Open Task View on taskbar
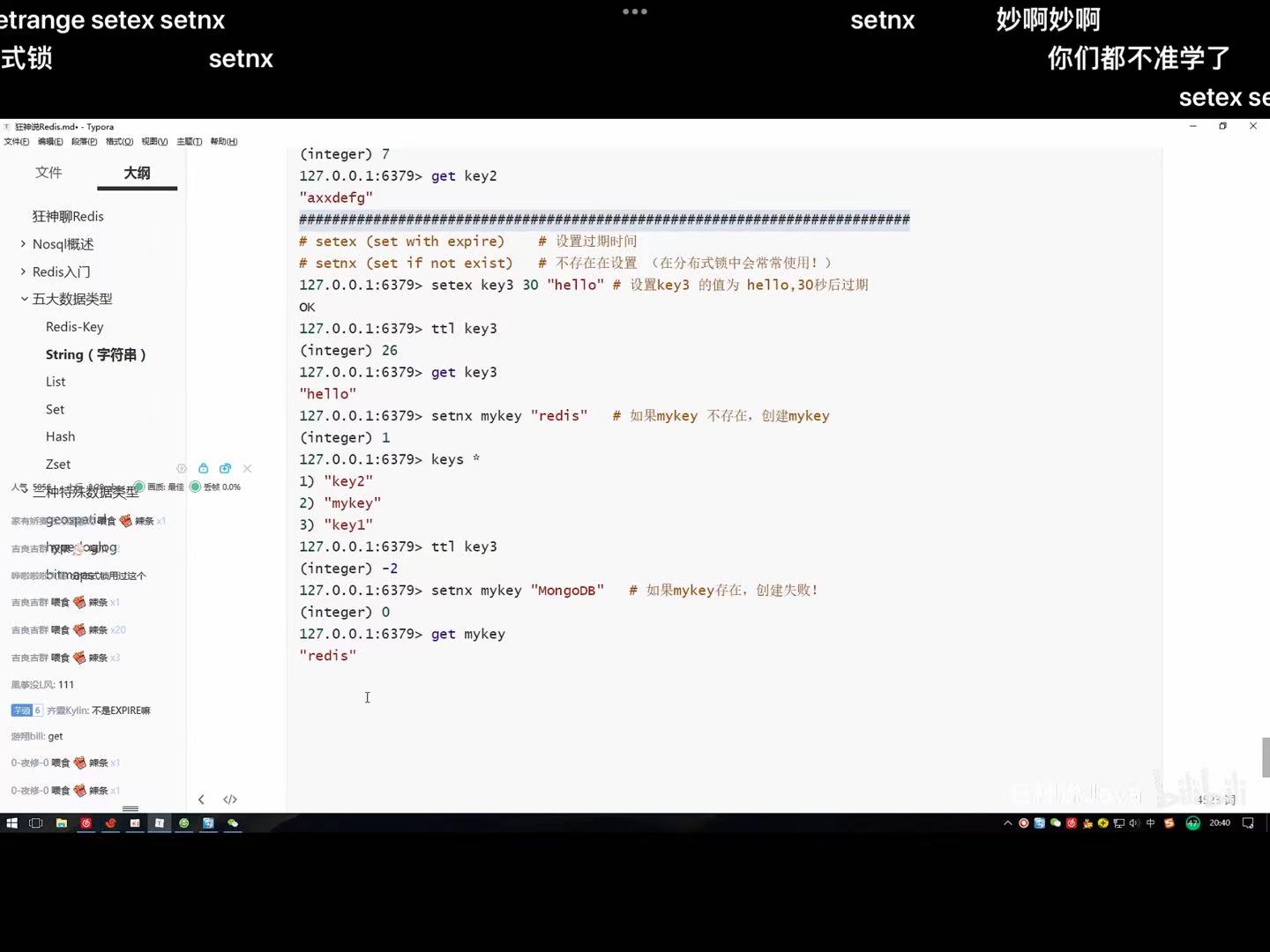 point(36,823)
